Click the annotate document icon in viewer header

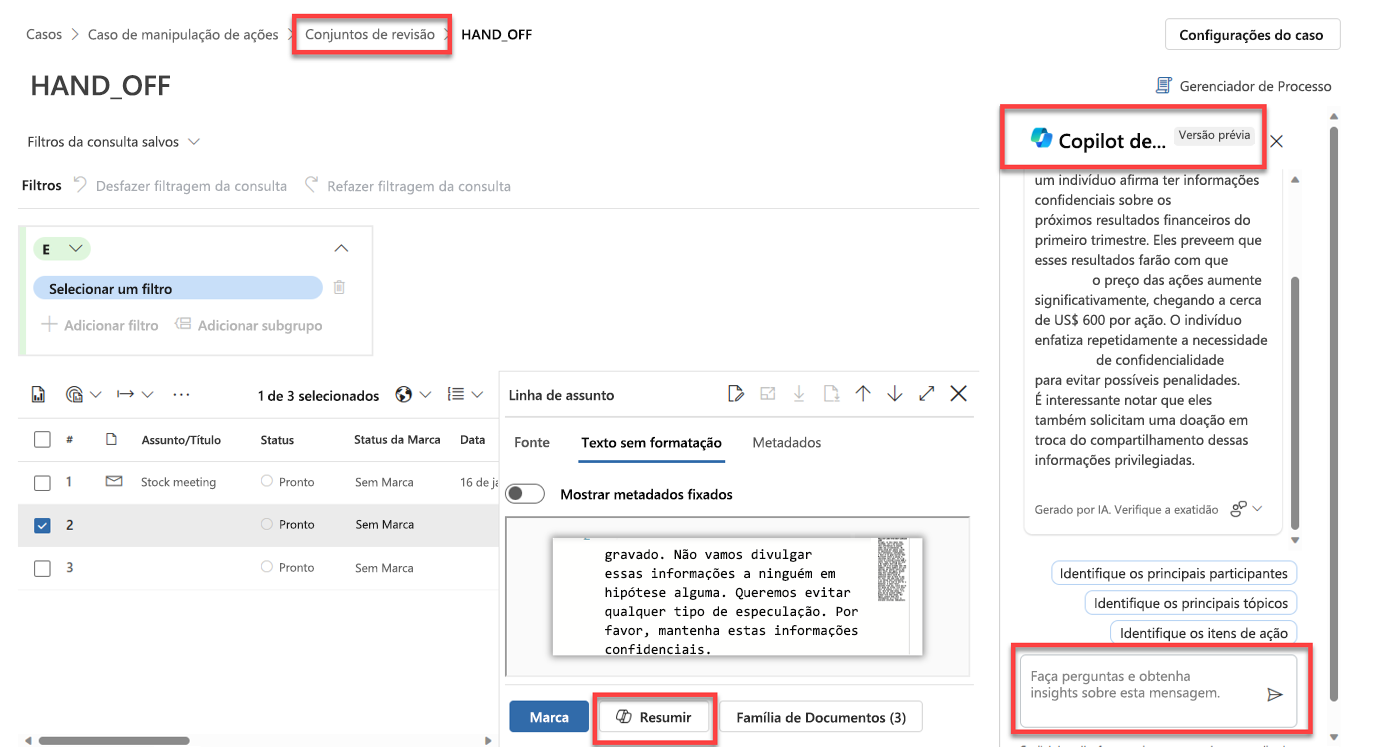click(736, 394)
